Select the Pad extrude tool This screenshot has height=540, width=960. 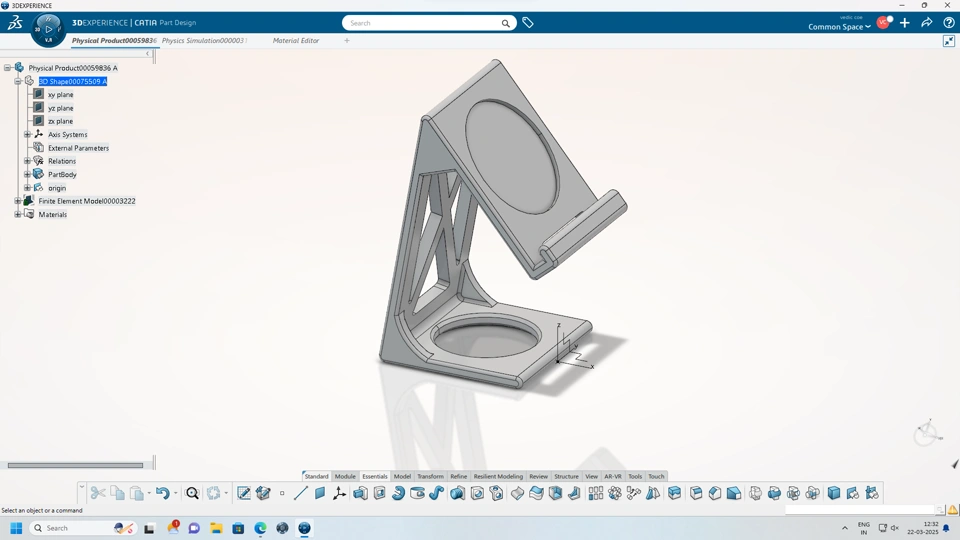360,493
